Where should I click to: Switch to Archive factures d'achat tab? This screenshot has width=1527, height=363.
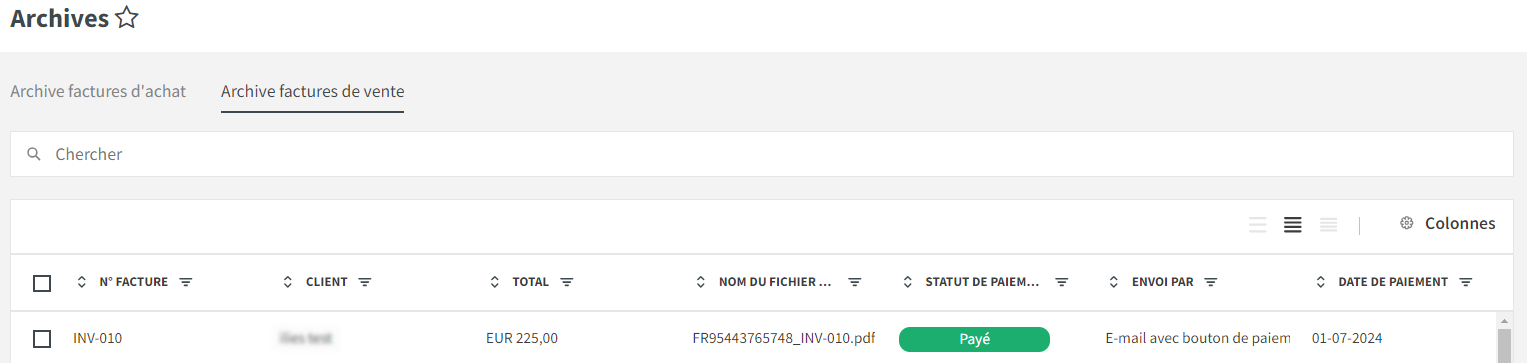(x=98, y=91)
